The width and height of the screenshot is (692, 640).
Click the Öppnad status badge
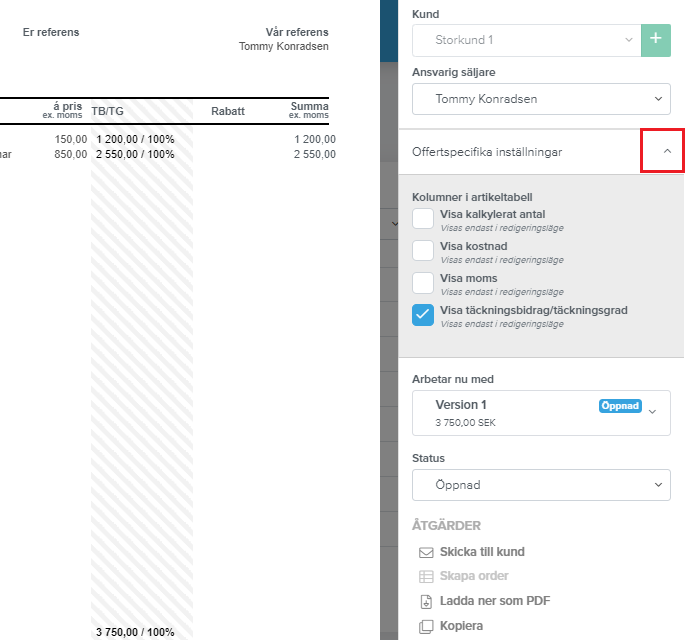(x=620, y=406)
